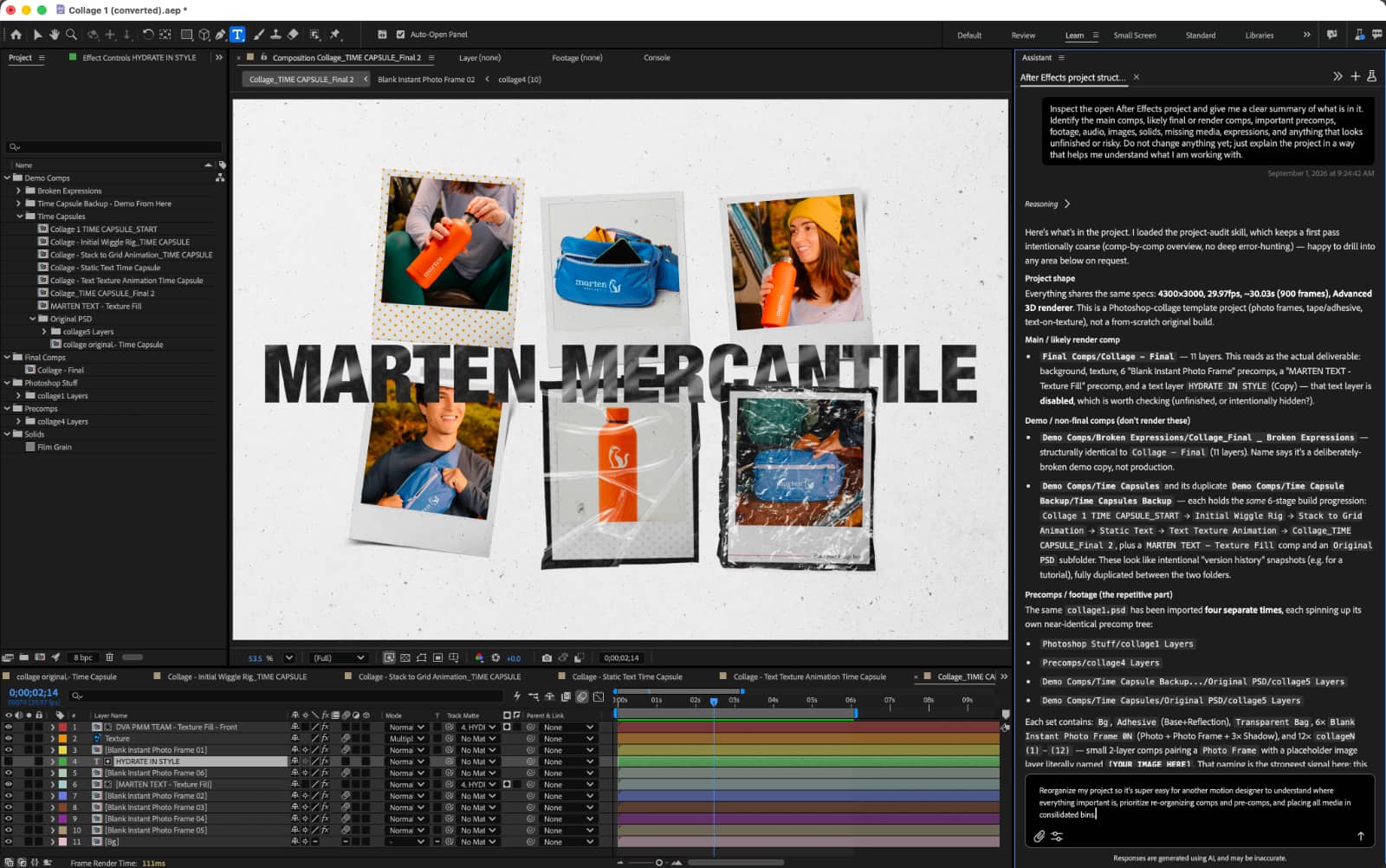The image size is (1386, 868).
Task: Select the Clone Stamp tool
Action: tap(275, 35)
